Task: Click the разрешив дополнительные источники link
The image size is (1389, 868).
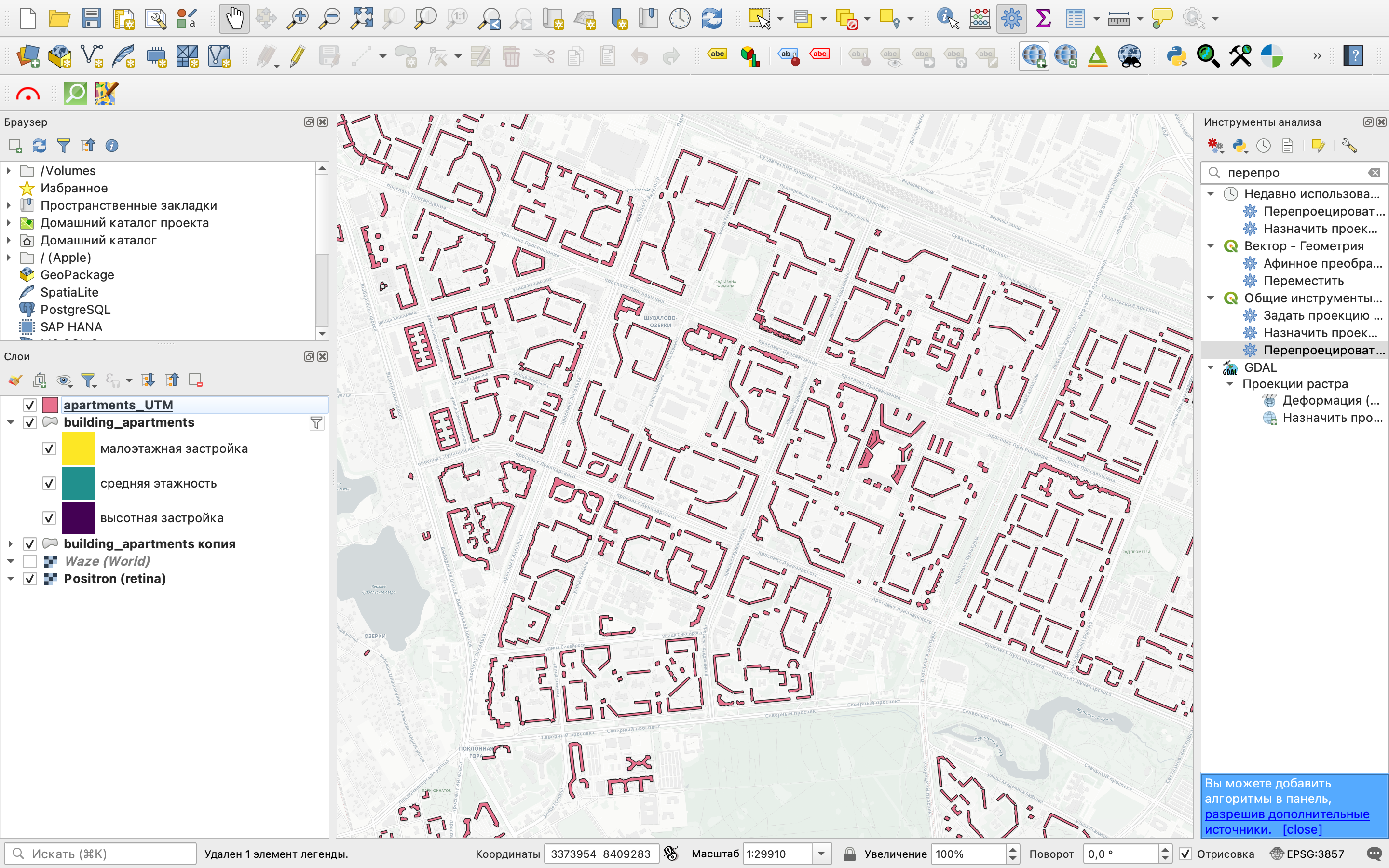Action: (x=1286, y=814)
